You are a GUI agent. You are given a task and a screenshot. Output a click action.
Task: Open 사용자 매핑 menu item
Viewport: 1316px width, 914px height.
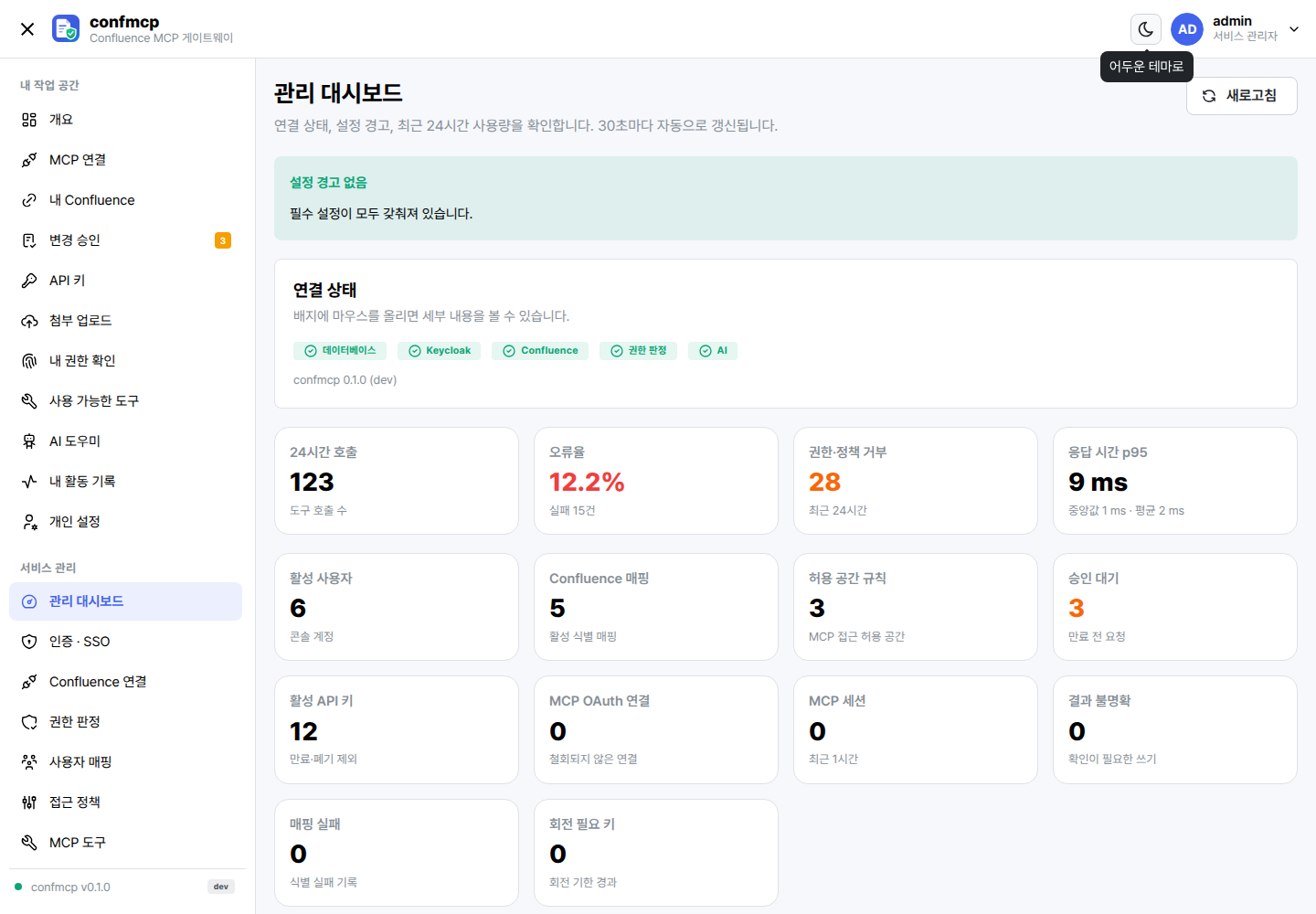click(x=125, y=762)
